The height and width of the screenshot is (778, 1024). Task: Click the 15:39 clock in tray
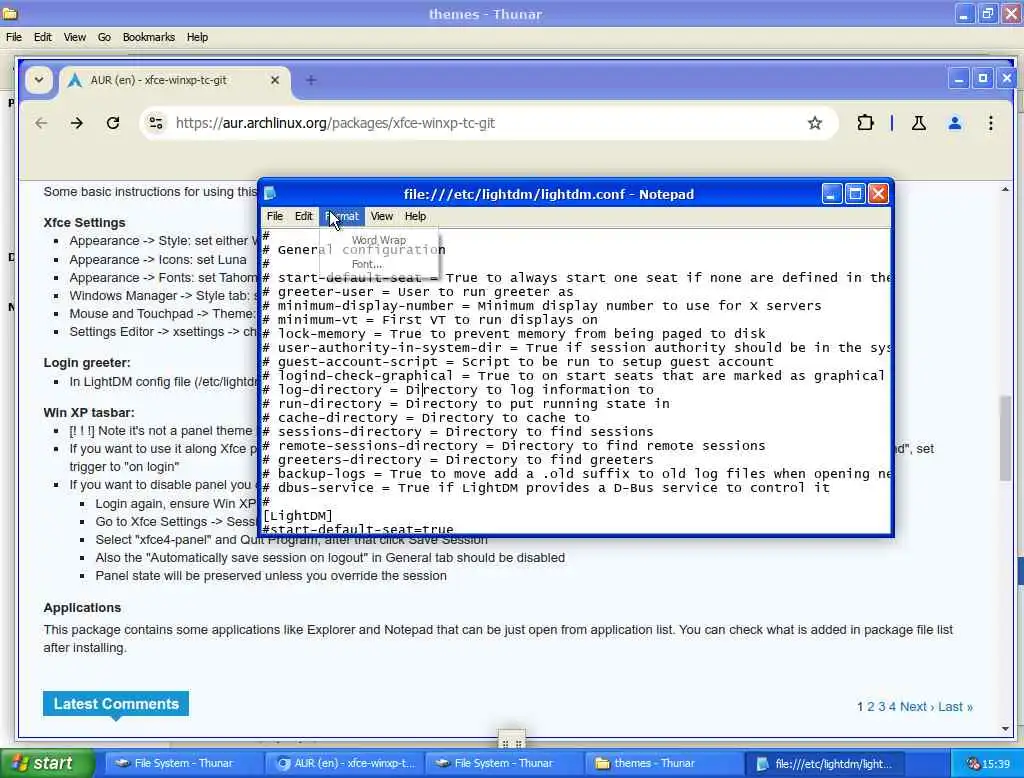point(996,764)
